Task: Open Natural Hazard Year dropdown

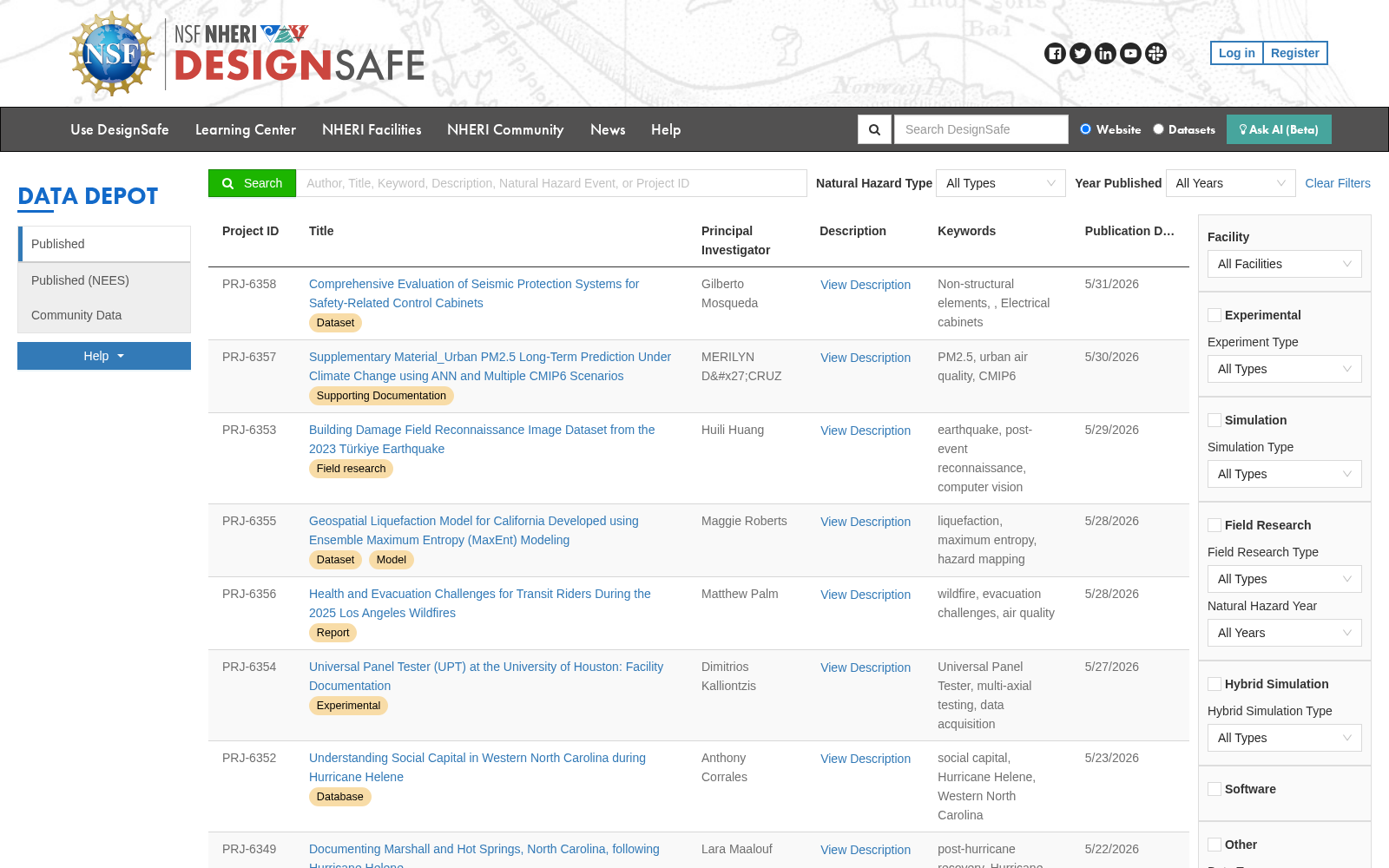Action: (1284, 633)
